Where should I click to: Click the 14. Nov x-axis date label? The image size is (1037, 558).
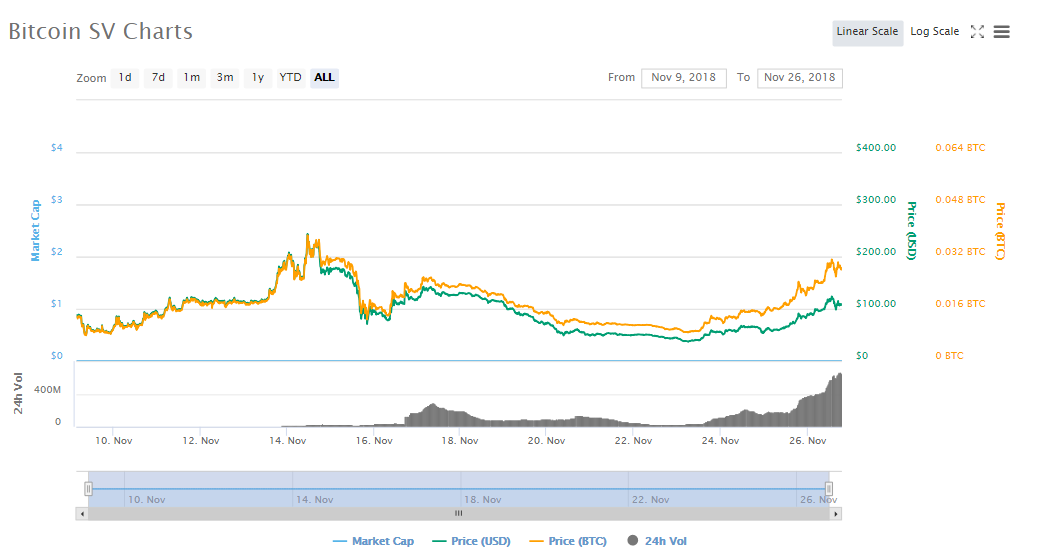(x=288, y=441)
